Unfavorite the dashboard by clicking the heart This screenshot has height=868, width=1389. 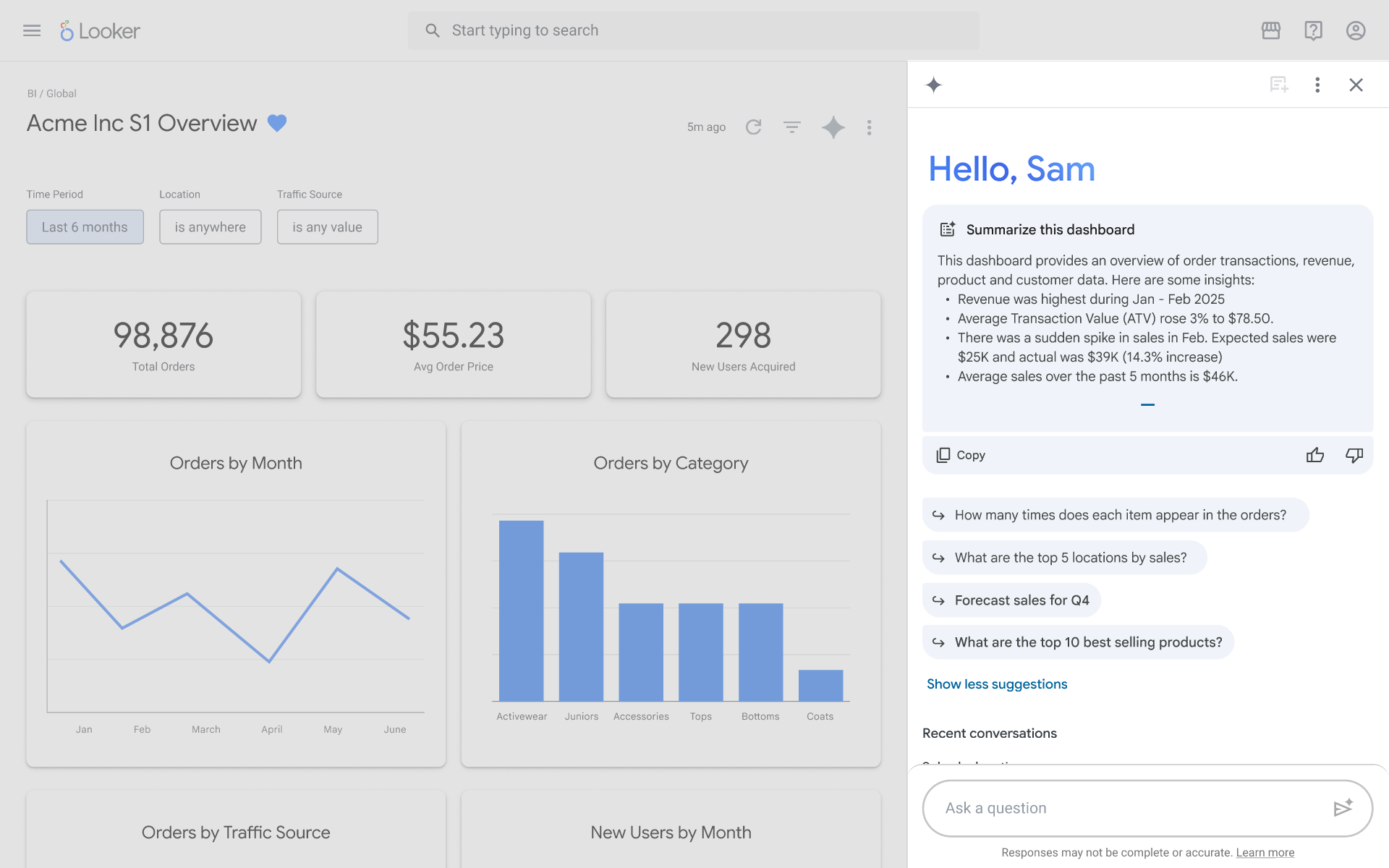coord(277,123)
